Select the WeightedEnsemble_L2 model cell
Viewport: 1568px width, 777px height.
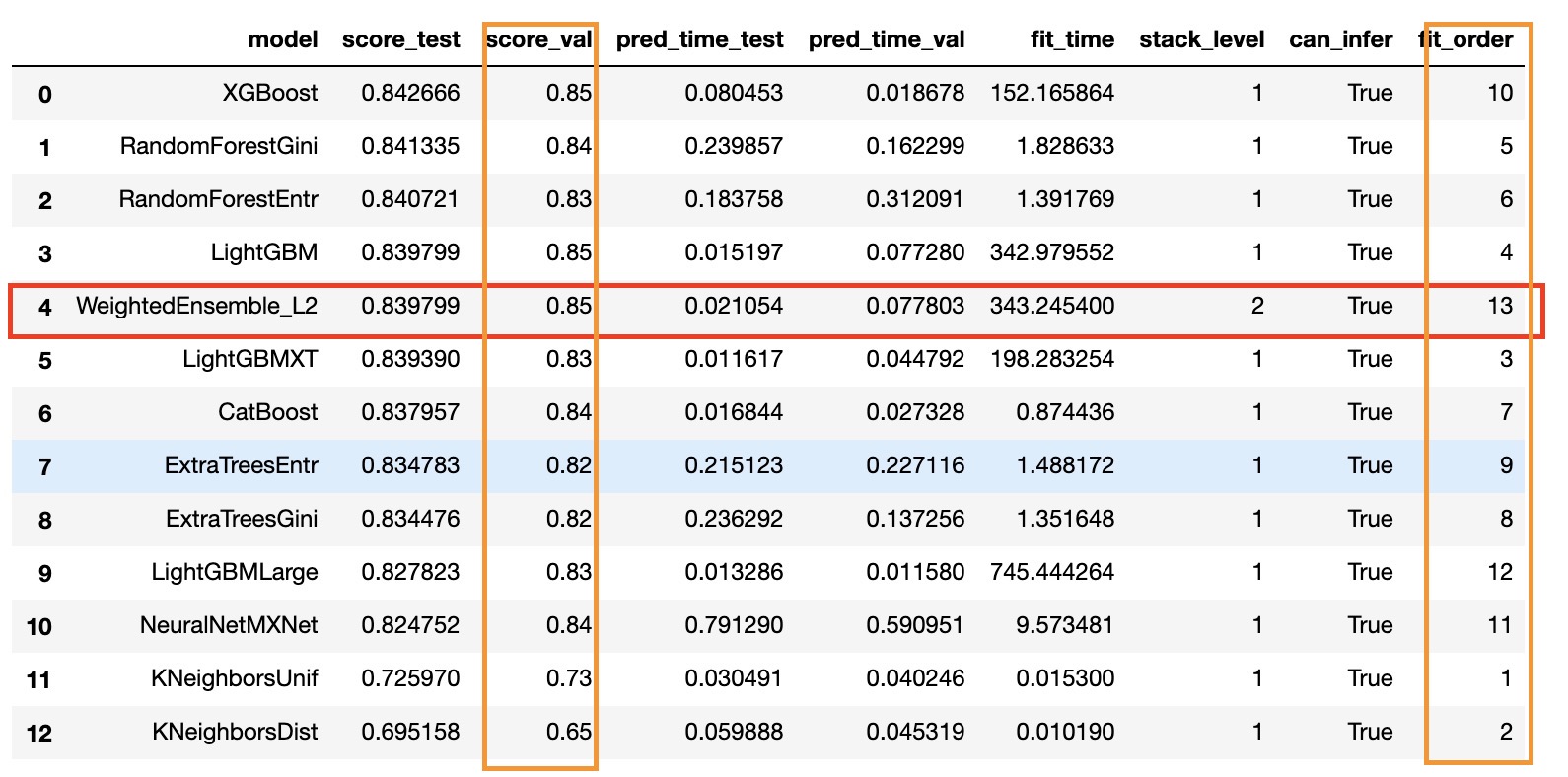tap(196, 306)
